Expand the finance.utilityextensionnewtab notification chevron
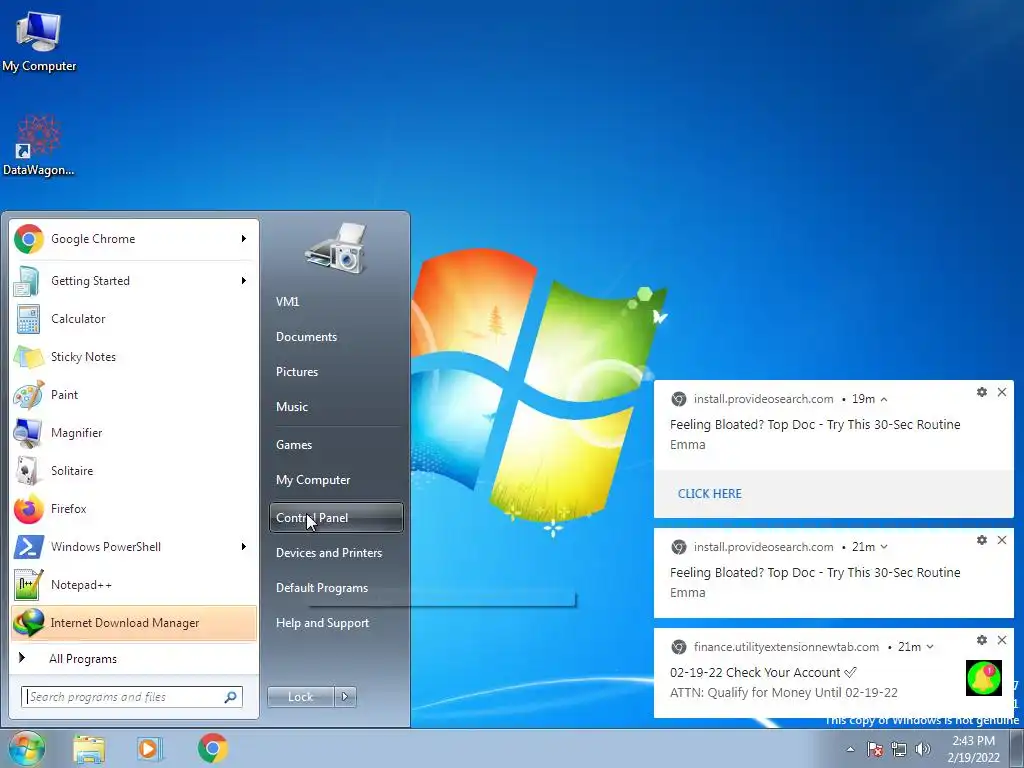This screenshot has height=768, width=1024. (930, 647)
